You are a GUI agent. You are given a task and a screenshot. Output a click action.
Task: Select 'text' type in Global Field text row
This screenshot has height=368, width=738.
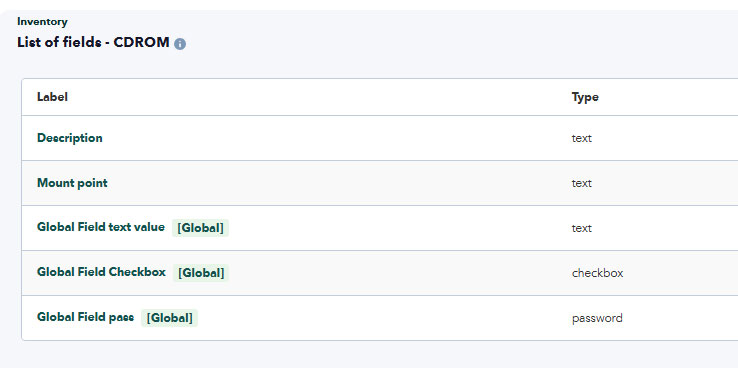pos(582,228)
